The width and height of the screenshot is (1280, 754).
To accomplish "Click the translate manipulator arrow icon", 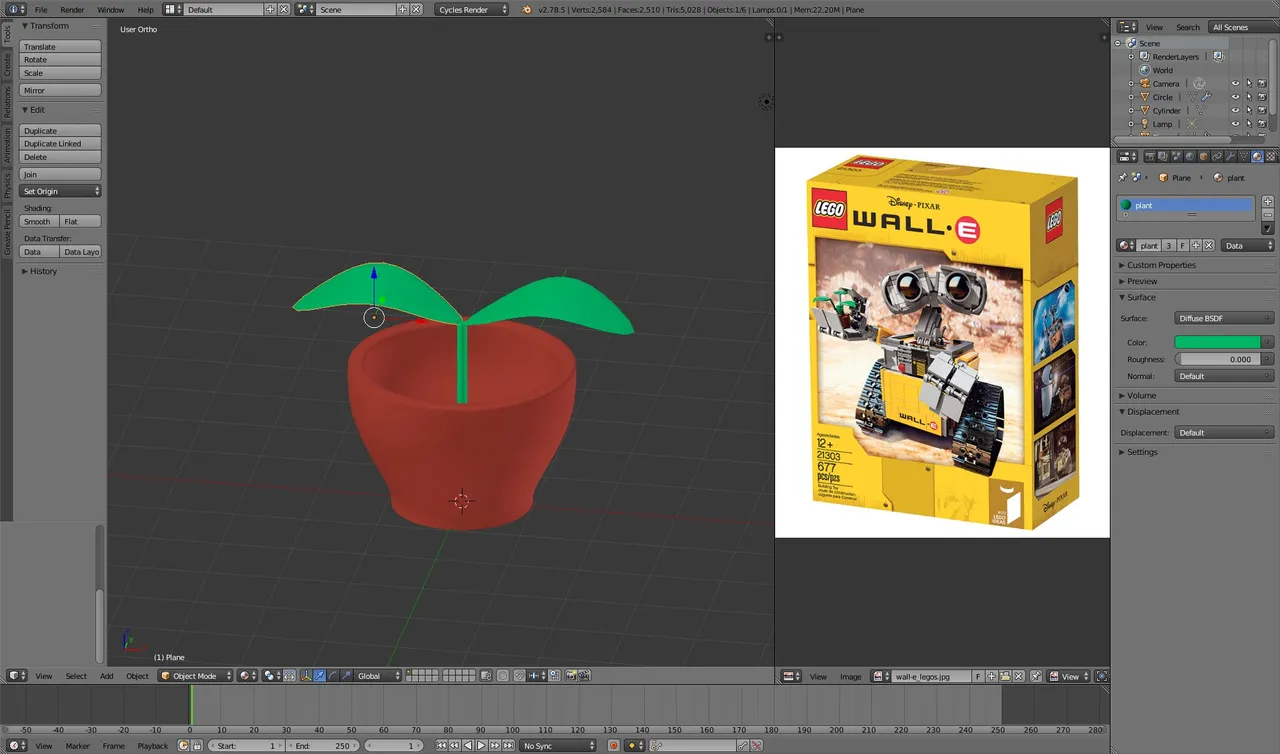I will 319,676.
